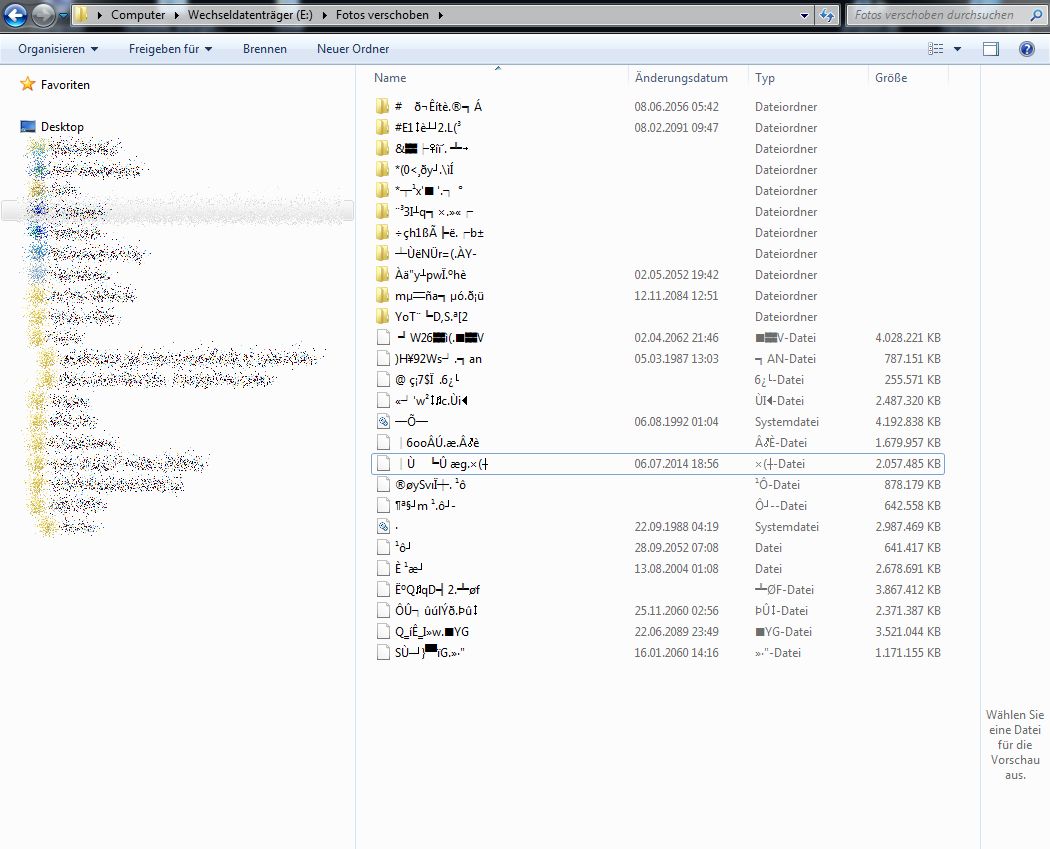Open the Freigeben für dropdown menu
The height and width of the screenshot is (849, 1050).
pyautogui.click(x=170, y=49)
